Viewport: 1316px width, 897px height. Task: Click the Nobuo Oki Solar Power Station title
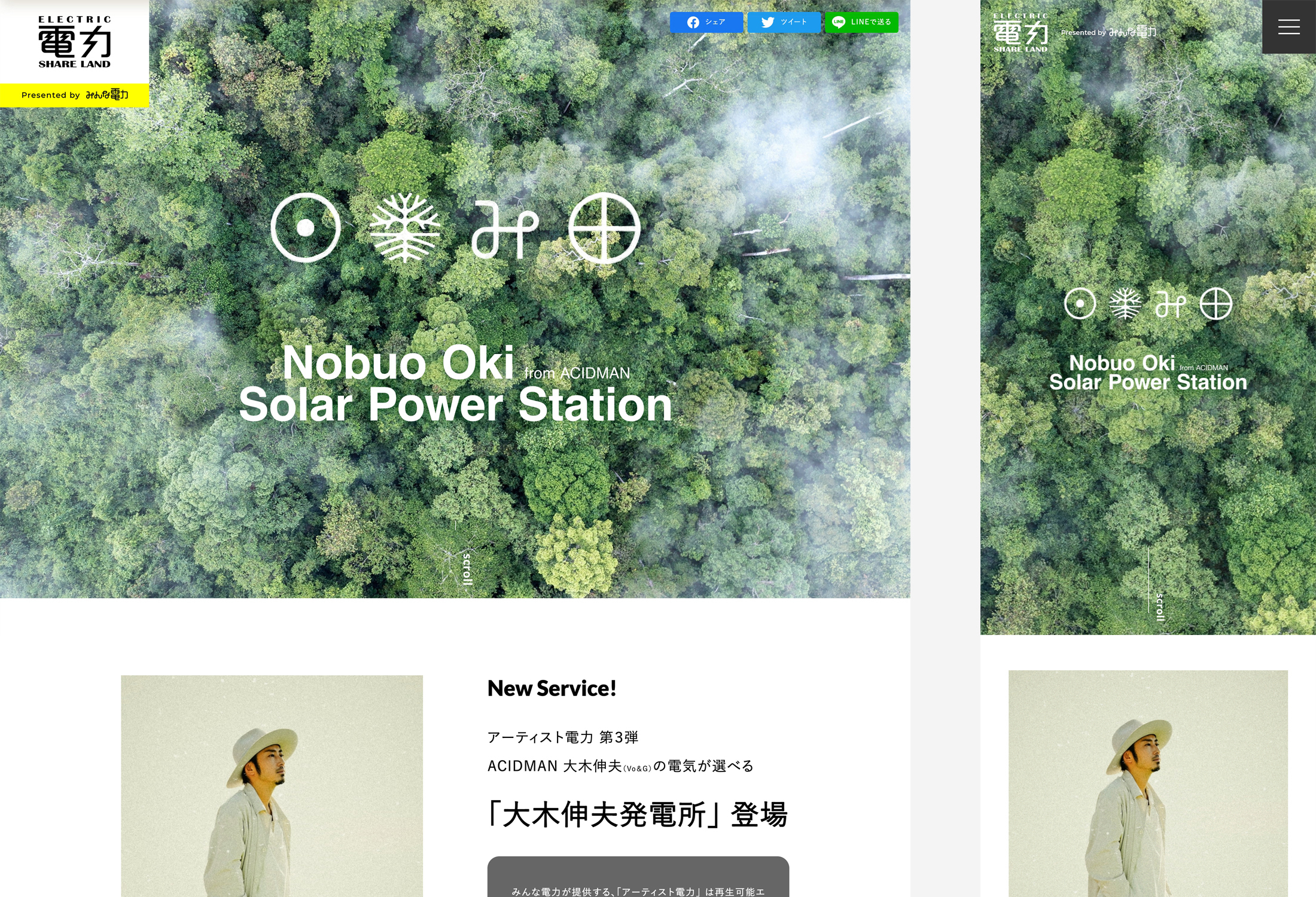click(456, 383)
